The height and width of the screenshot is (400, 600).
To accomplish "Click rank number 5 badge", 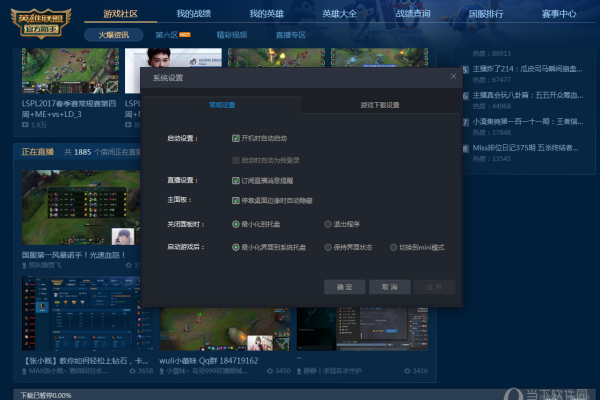I will click(465, 70).
